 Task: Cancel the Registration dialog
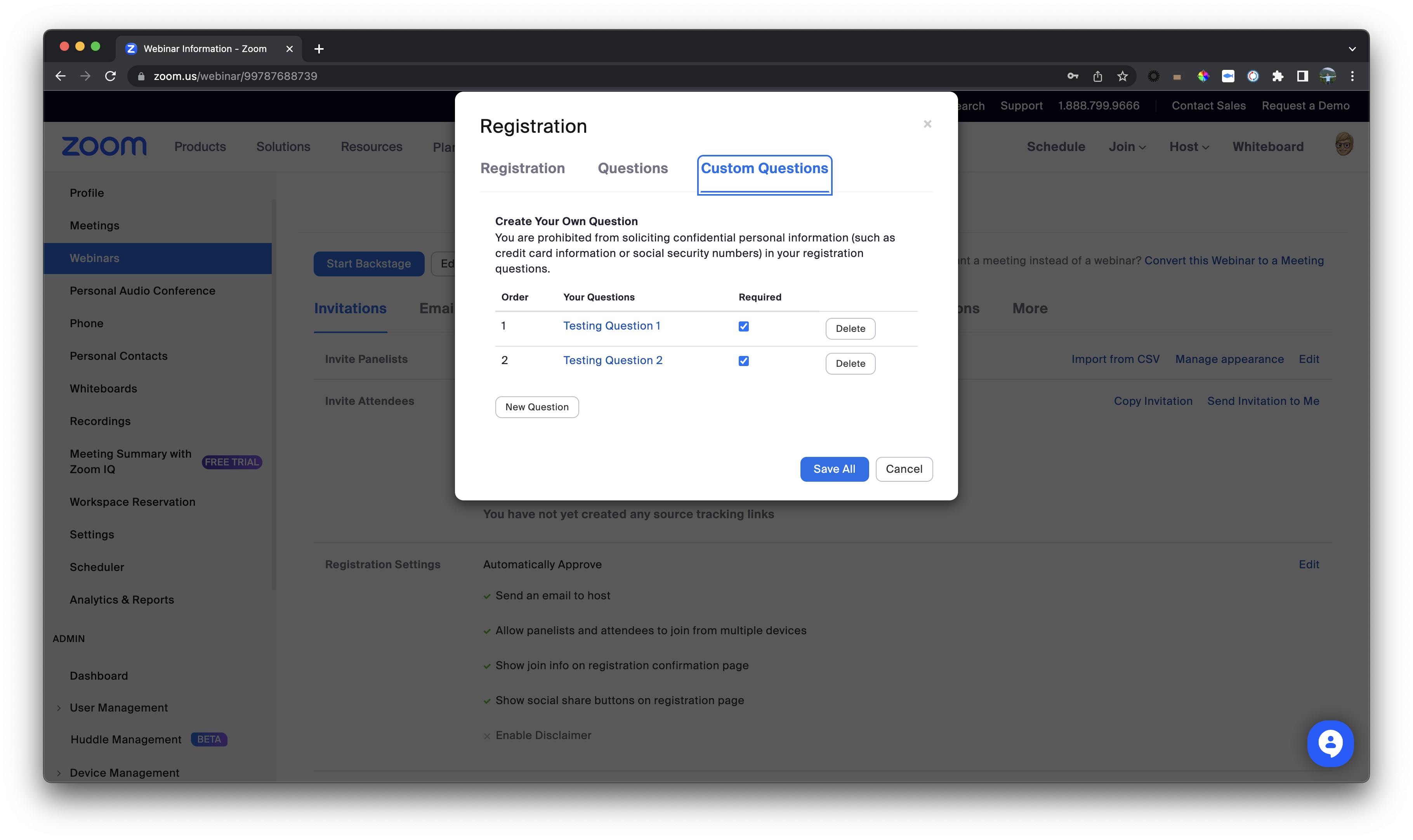point(904,469)
